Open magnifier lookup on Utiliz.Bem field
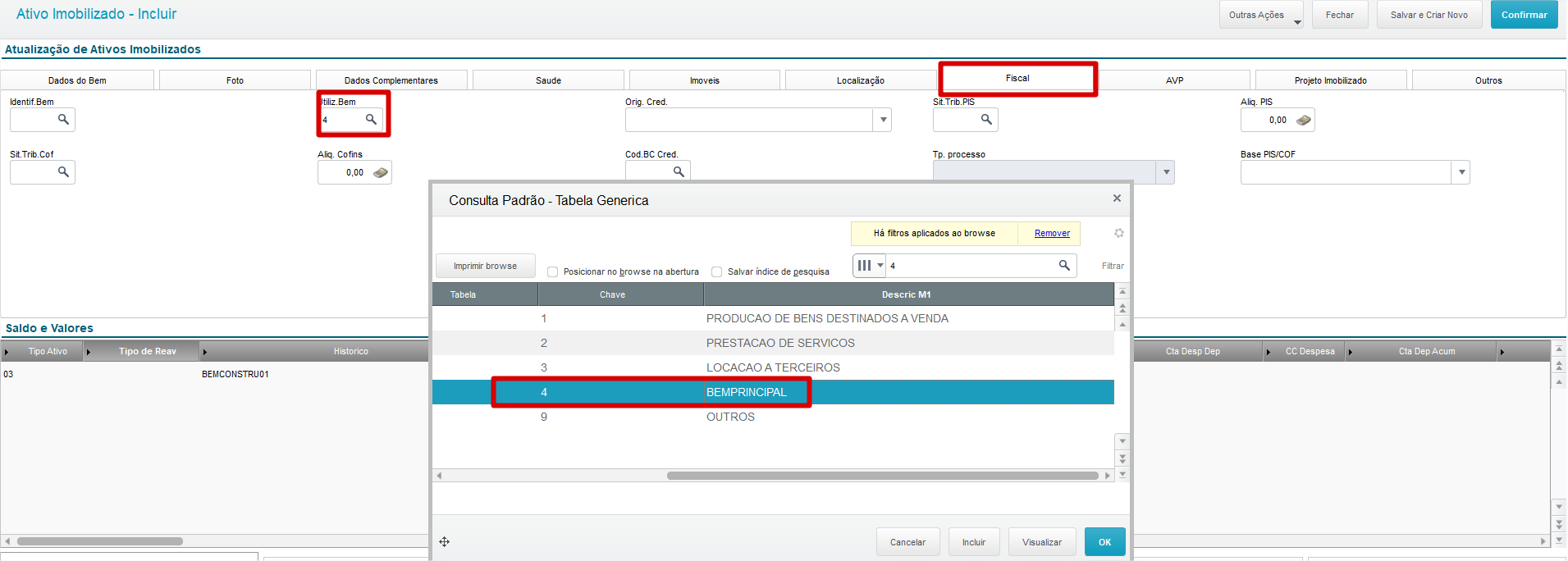Viewport: 1568px width, 561px height. (371, 120)
